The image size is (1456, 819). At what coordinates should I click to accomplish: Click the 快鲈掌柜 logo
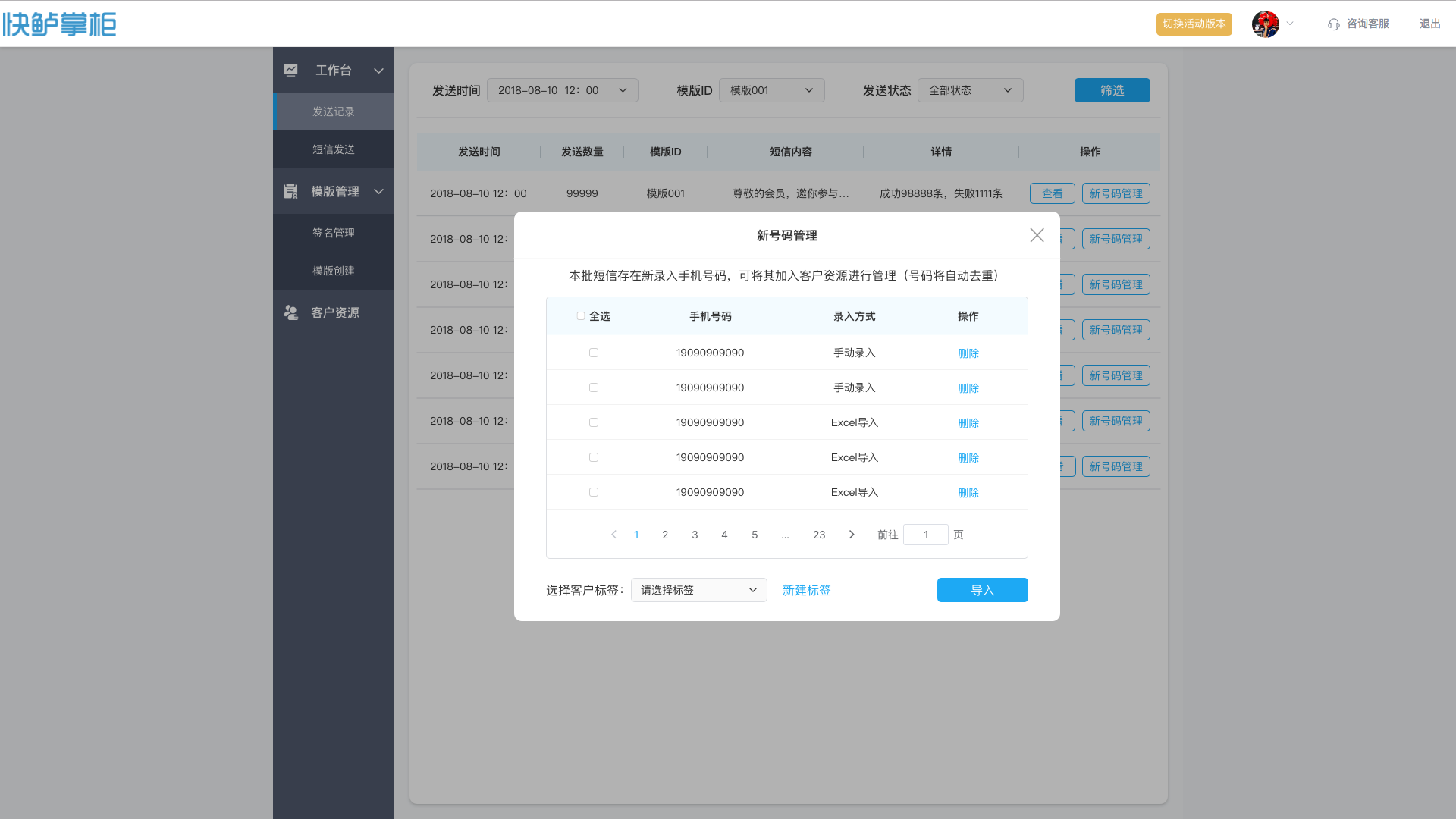coord(59,24)
